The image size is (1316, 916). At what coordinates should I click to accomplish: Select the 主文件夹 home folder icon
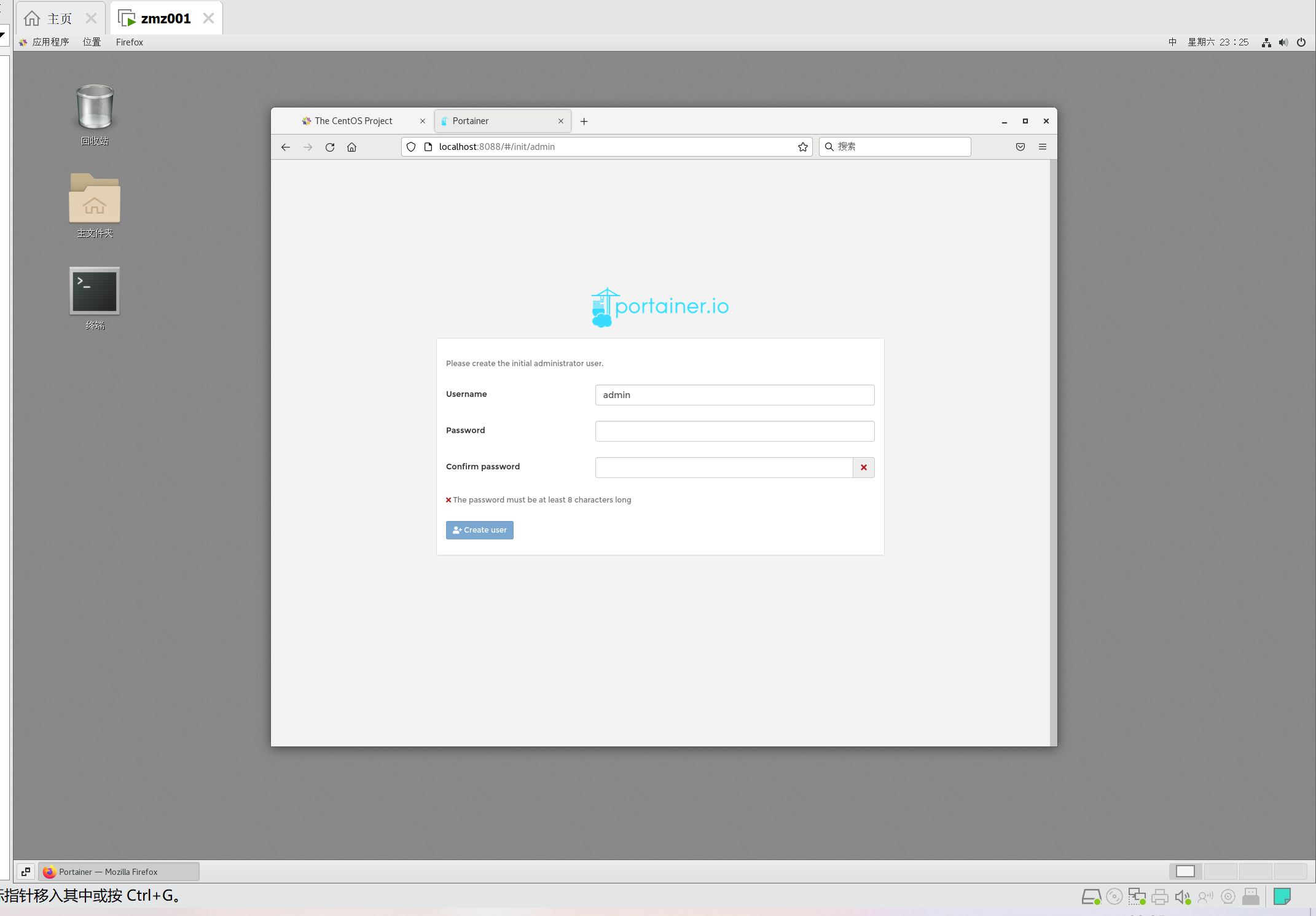(95, 205)
